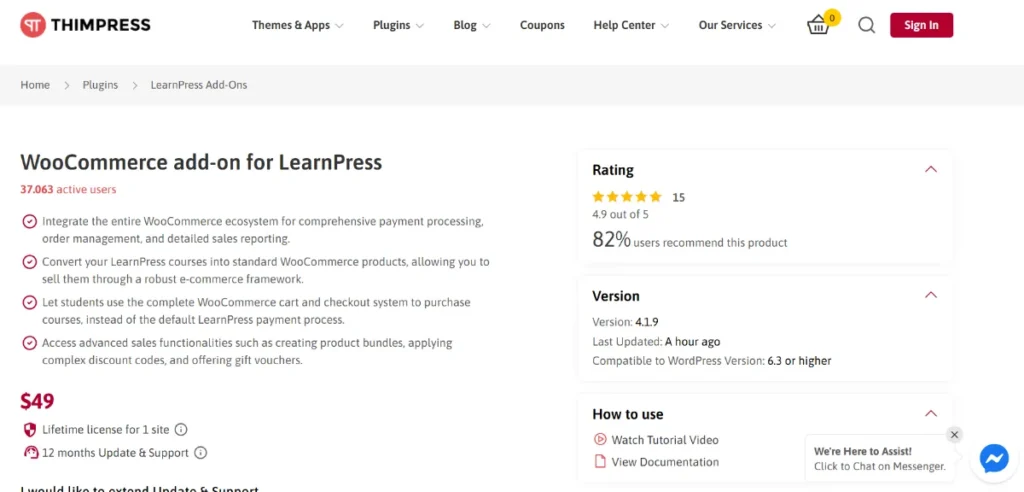Collapse the Version panel

pos(931,296)
